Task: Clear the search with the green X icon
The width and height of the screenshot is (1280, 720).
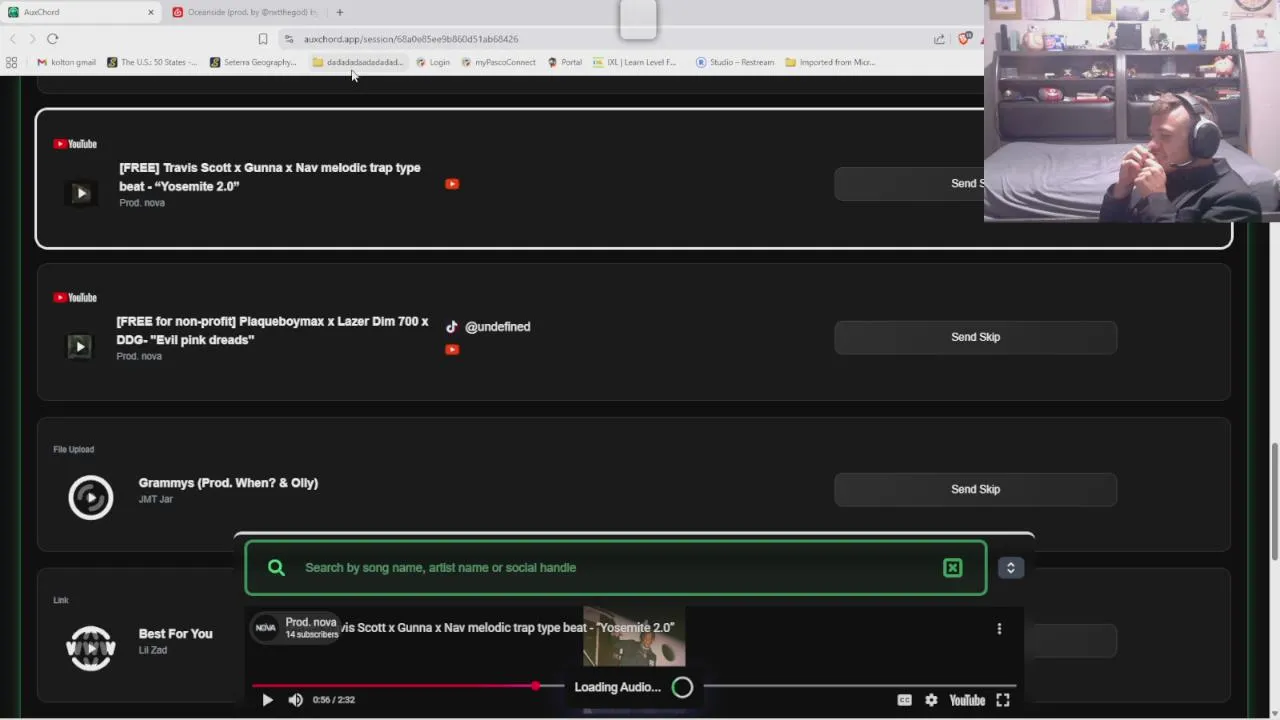Action: (953, 568)
